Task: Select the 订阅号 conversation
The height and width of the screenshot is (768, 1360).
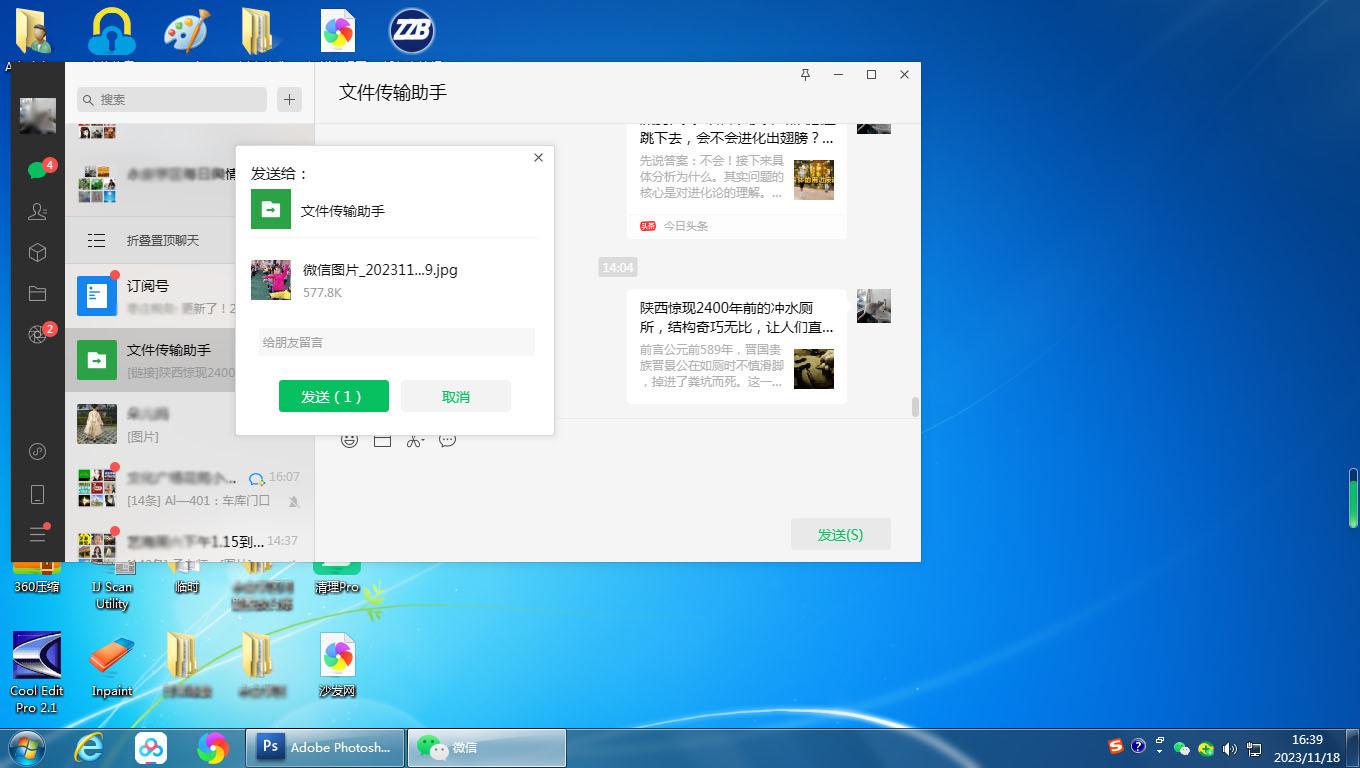Action: pyautogui.click(x=190, y=295)
